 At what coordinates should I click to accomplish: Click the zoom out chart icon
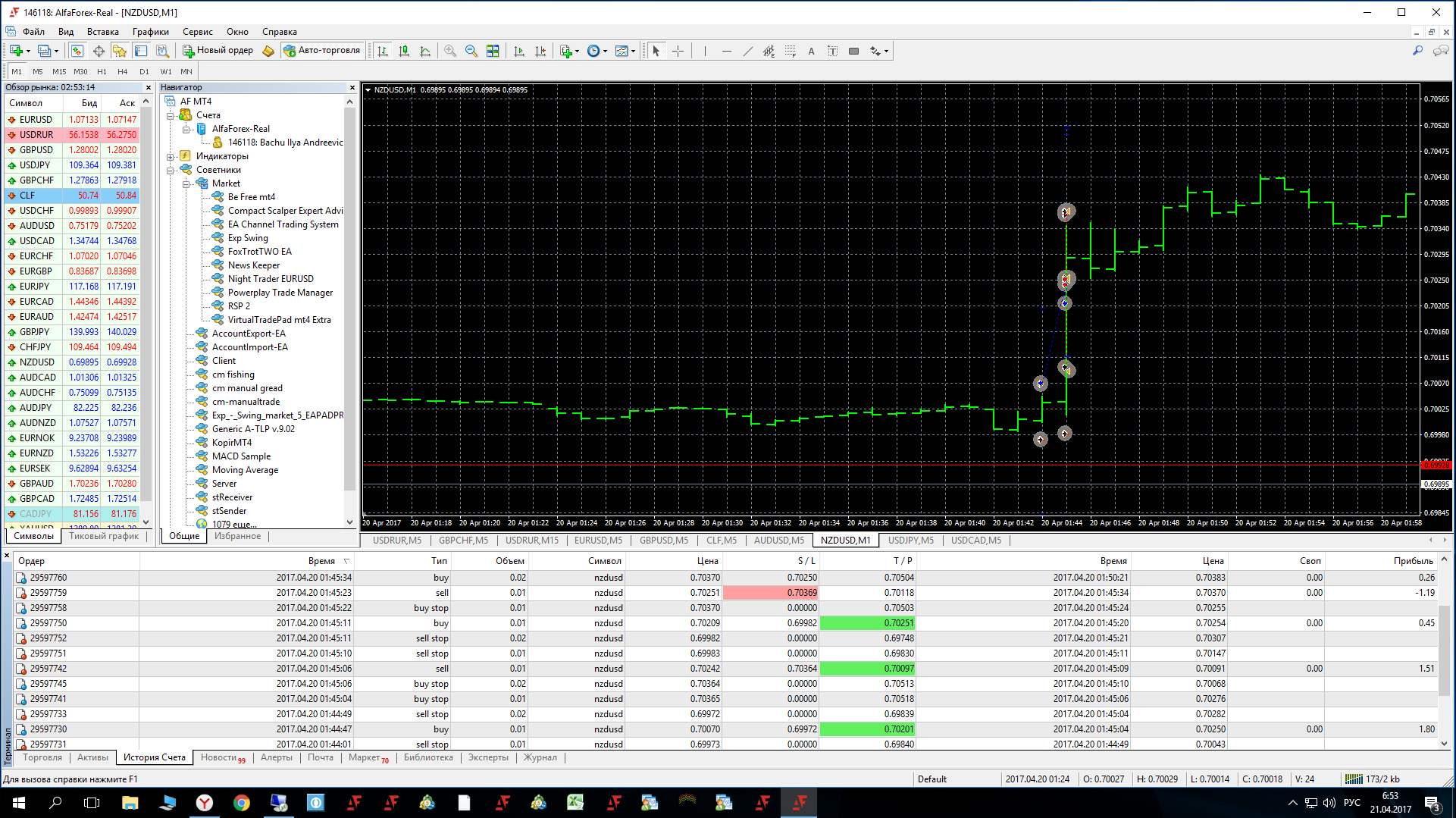tap(471, 51)
